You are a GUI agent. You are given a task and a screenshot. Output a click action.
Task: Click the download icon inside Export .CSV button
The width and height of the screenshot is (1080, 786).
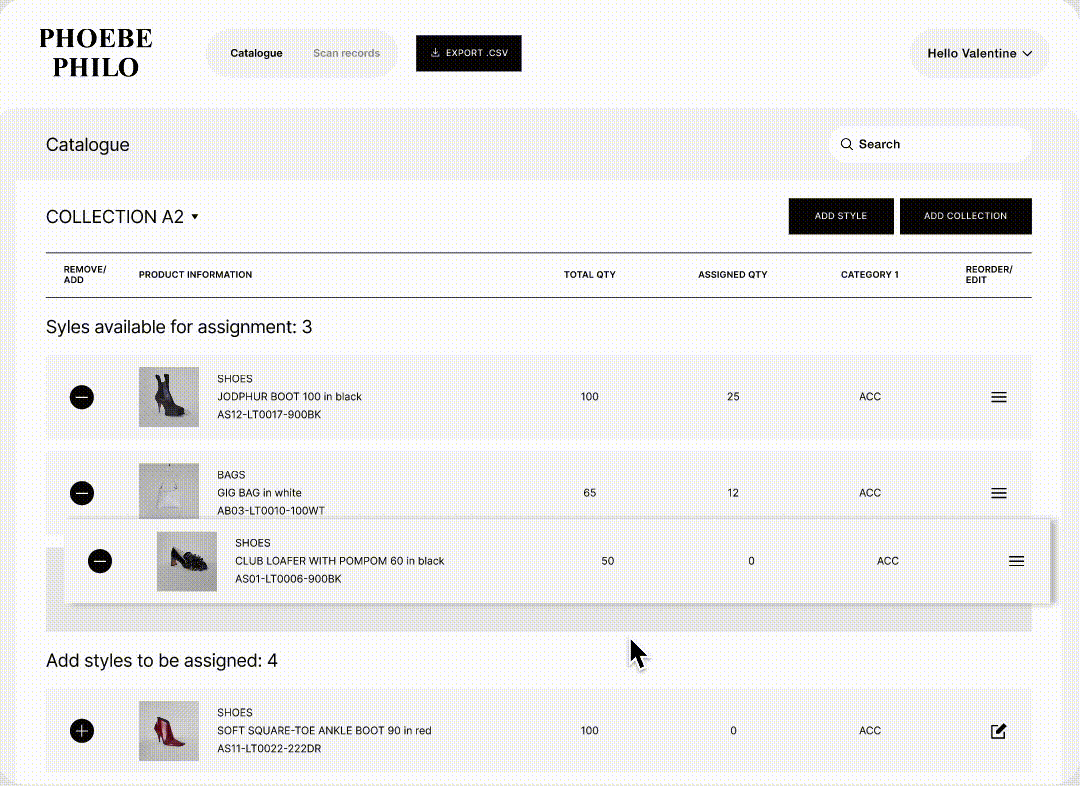coord(434,53)
